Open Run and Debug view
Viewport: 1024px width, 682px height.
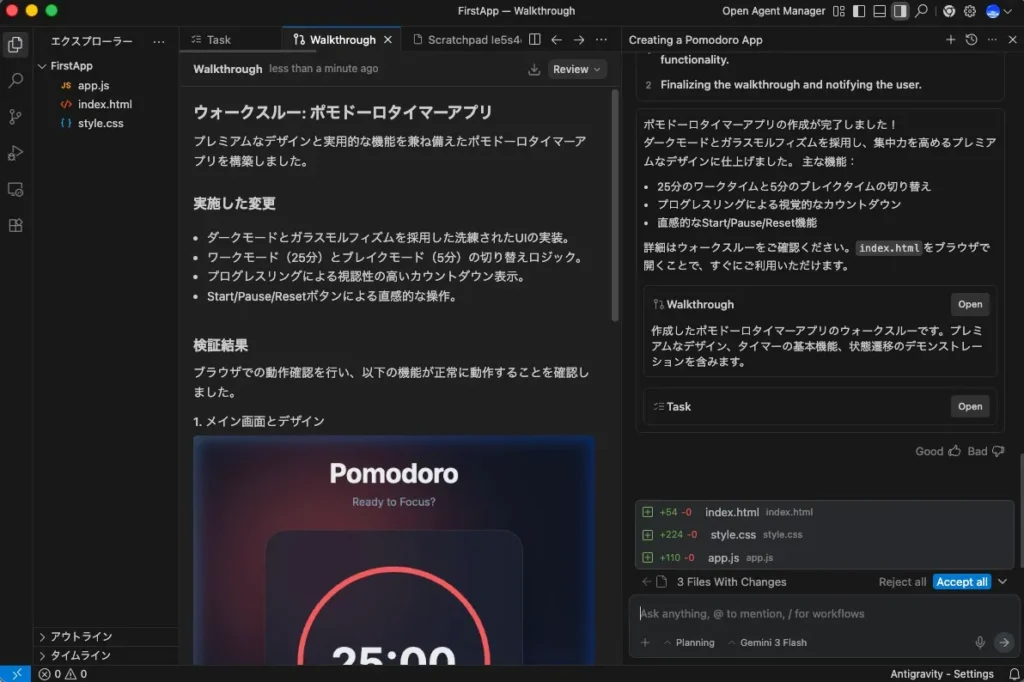tap(15, 153)
